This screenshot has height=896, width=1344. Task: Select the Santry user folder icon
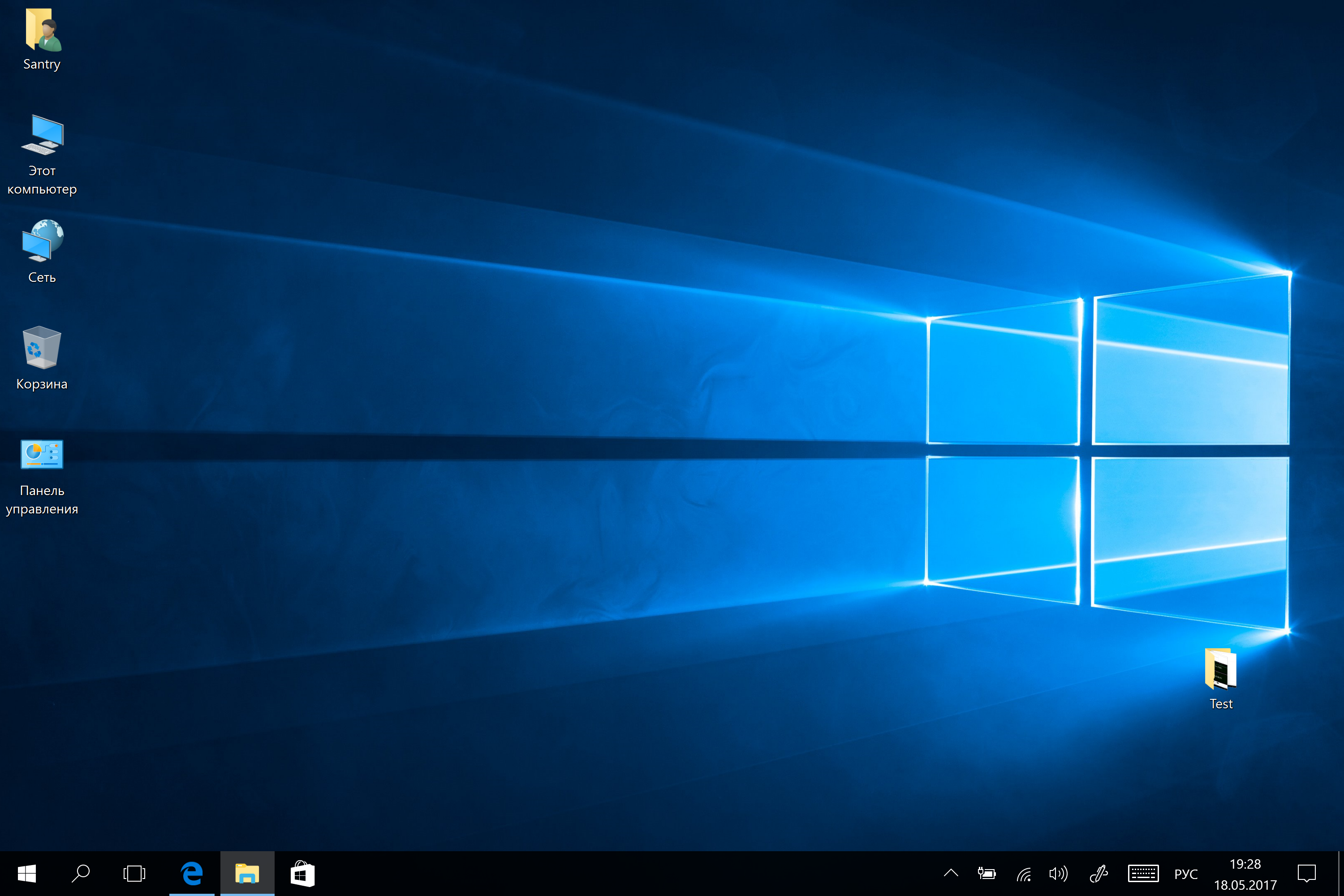pos(42,30)
